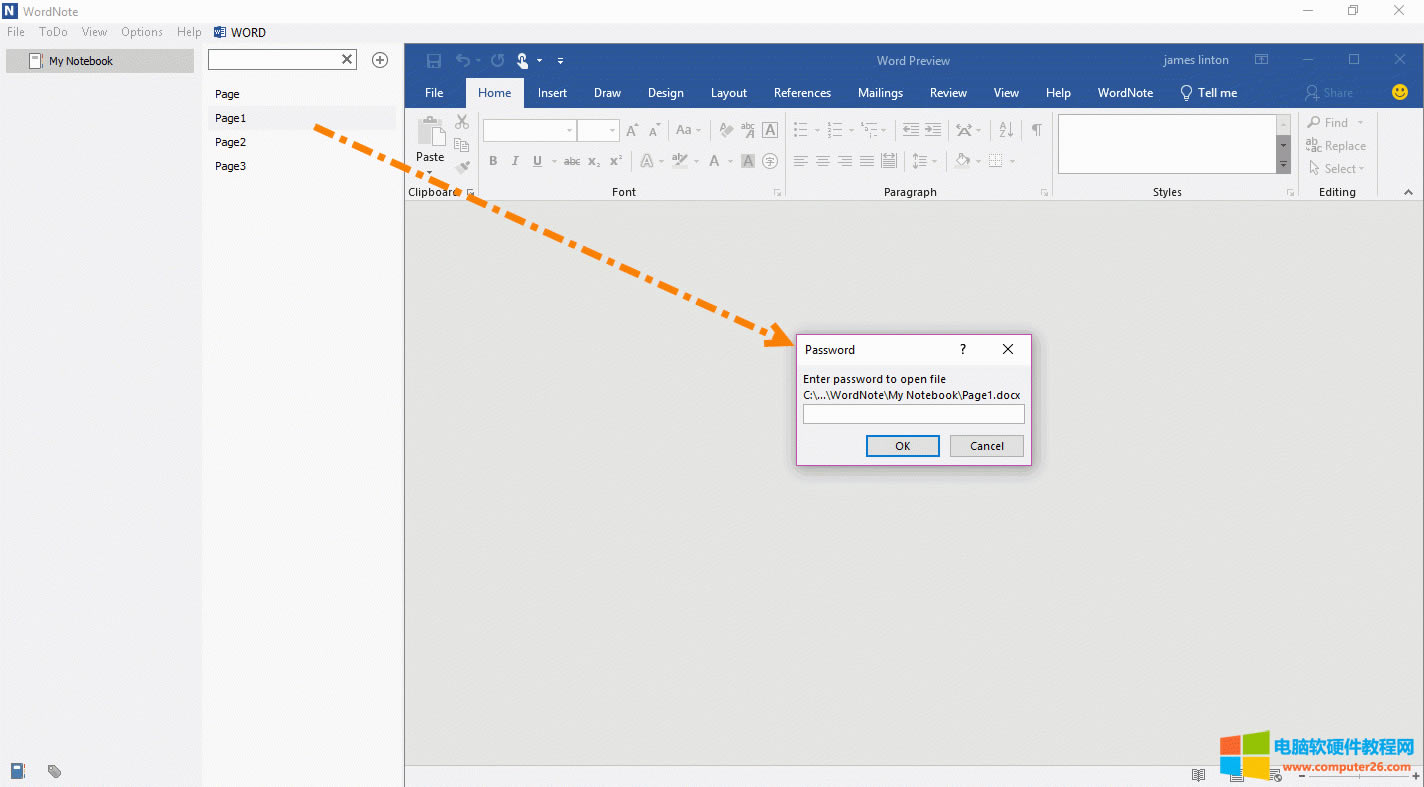Click the Format Painter brush icon

click(x=461, y=167)
